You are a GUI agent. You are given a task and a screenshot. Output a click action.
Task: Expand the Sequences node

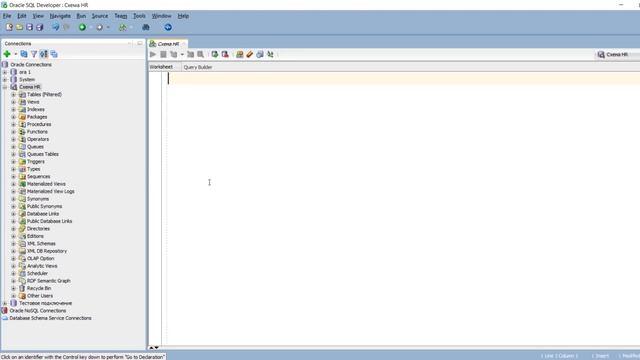13,176
